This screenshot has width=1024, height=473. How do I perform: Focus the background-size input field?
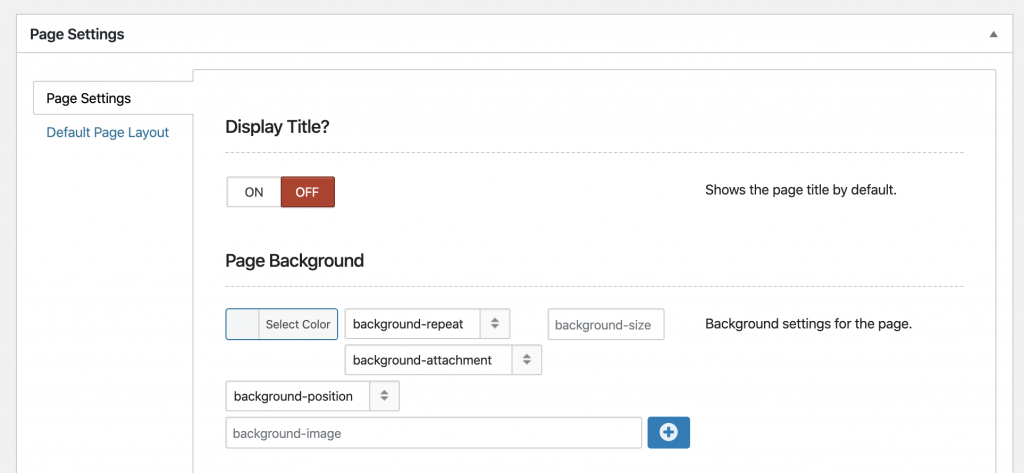click(606, 324)
